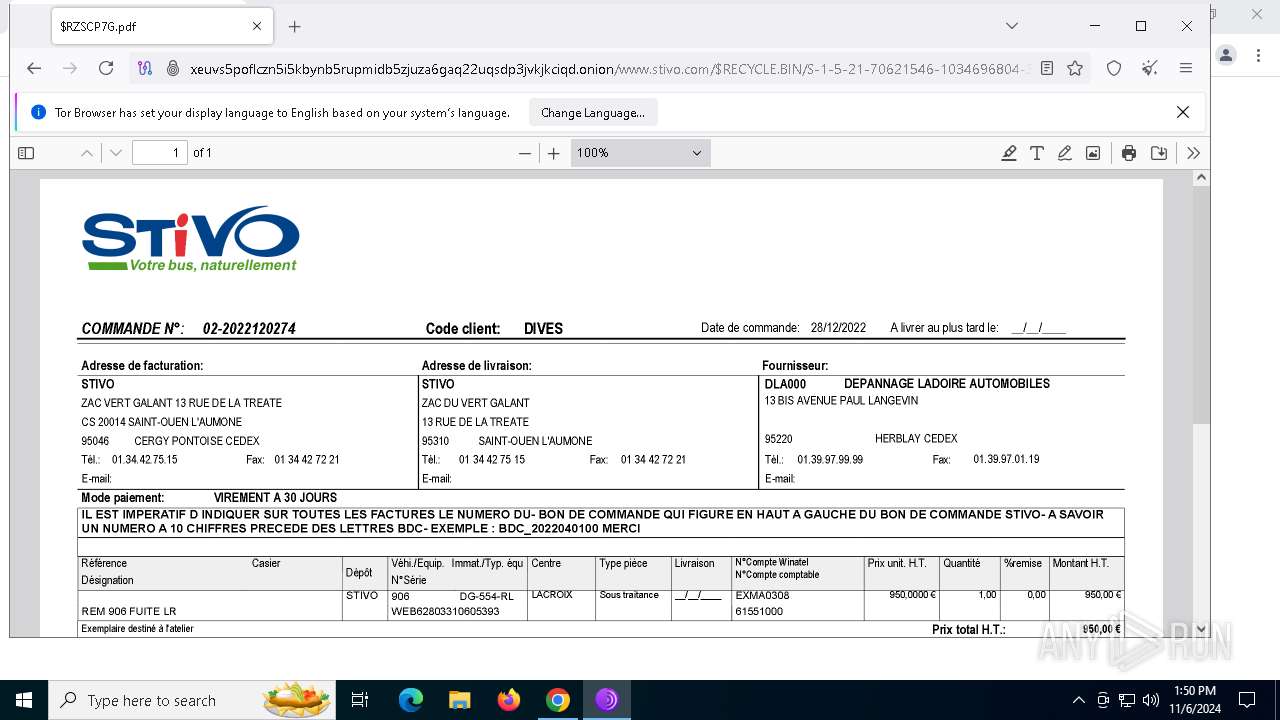The image size is (1280, 720).
Task: Save the PDF with download icon
Action: coord(1159,153)
